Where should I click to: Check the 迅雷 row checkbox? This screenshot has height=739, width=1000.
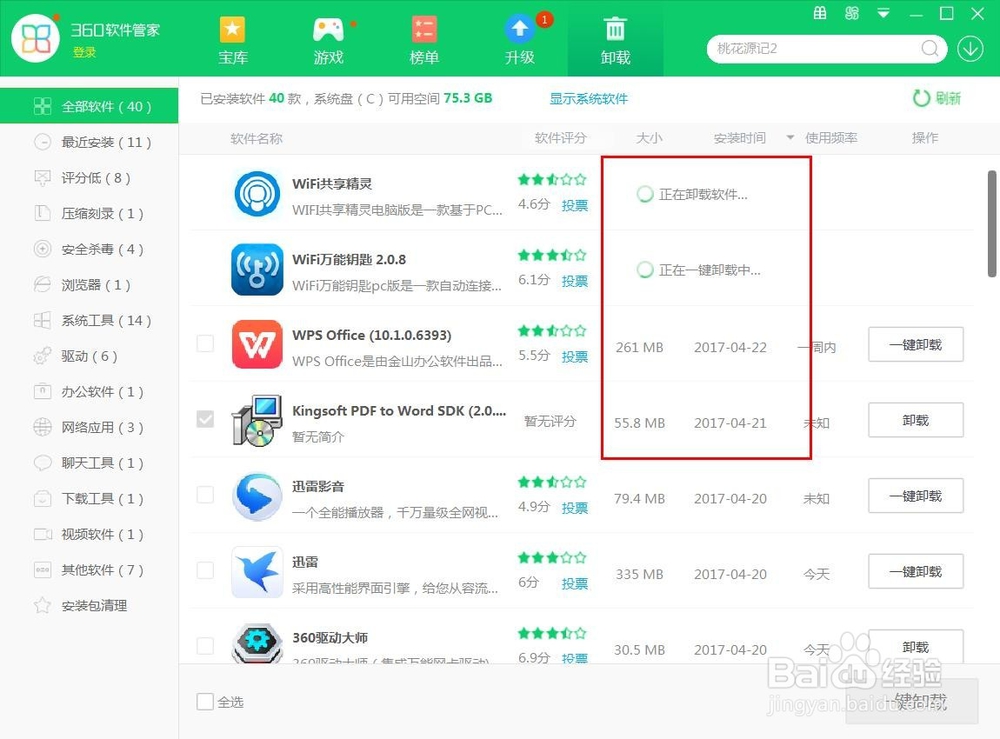pos(205,570)
